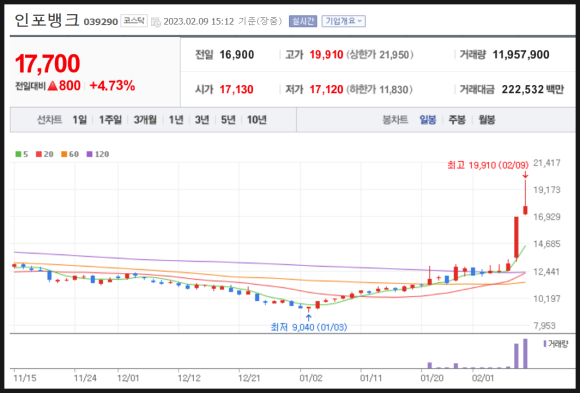Click the 14,685 price axis label
The image size is (580, 393).
pos(547,244)
